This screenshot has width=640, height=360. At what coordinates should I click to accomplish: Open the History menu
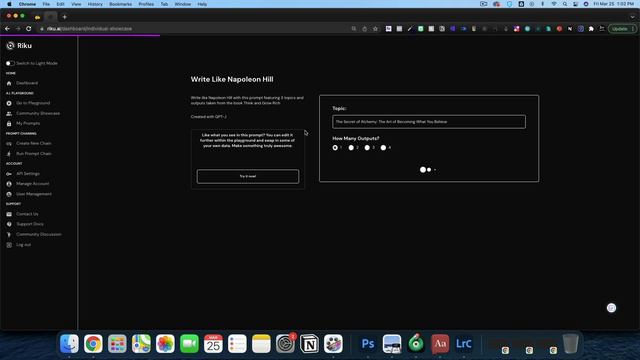(95, 4)
